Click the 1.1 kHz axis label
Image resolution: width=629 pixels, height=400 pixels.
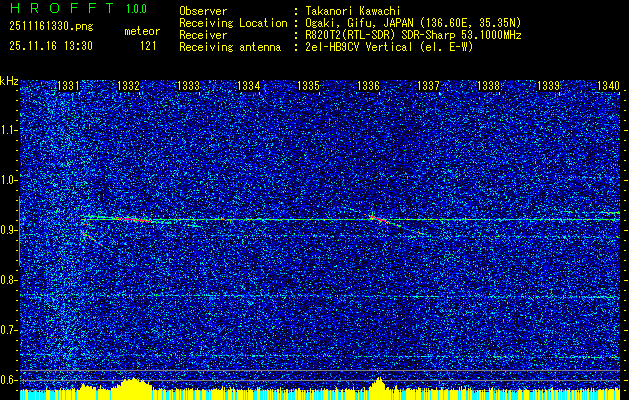coord(8,130)
